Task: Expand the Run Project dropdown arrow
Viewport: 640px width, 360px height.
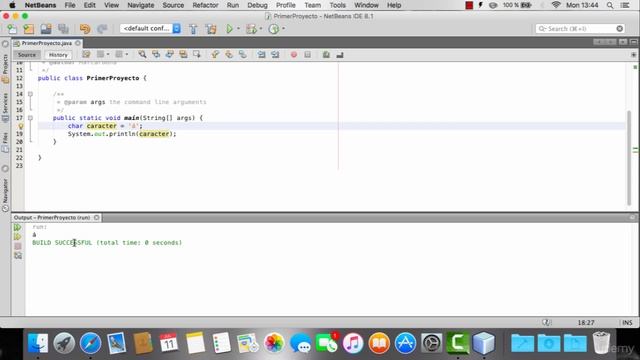Action: [238, 29]
